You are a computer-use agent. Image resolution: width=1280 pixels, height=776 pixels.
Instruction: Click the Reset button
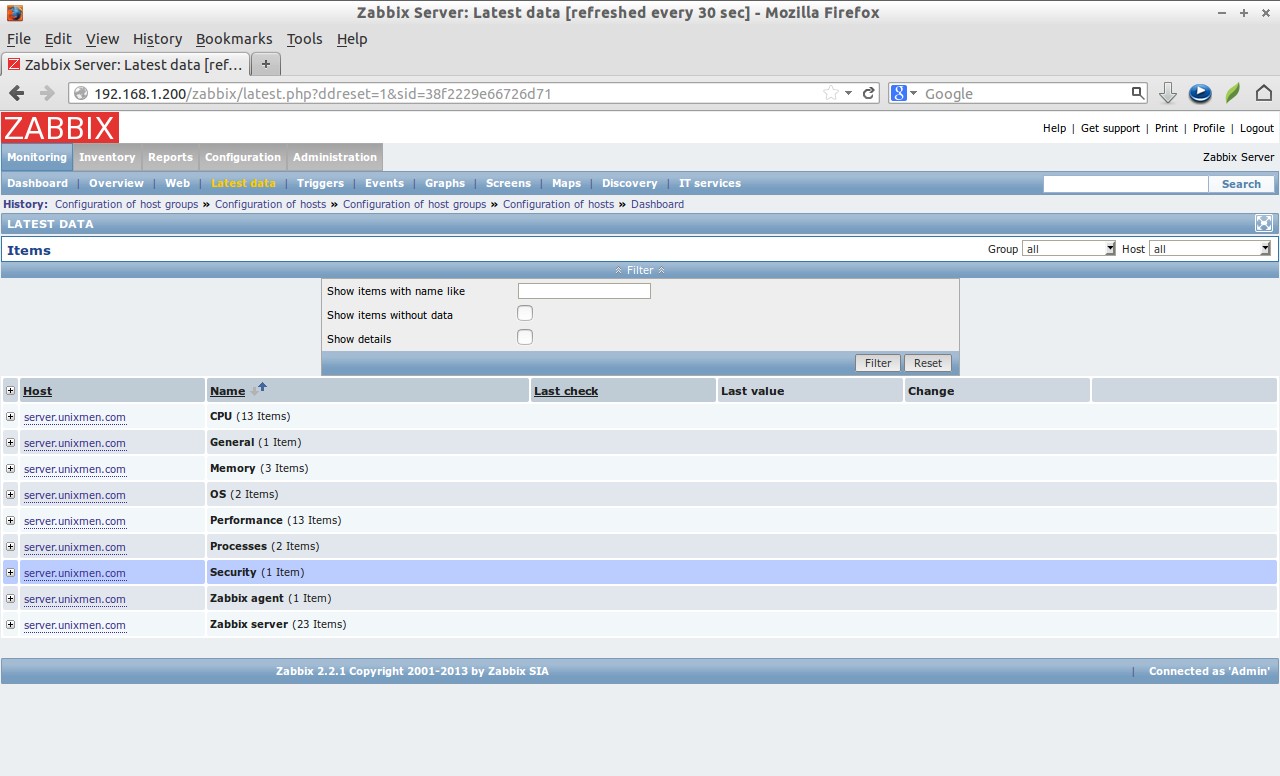click(x=928, y=363)
